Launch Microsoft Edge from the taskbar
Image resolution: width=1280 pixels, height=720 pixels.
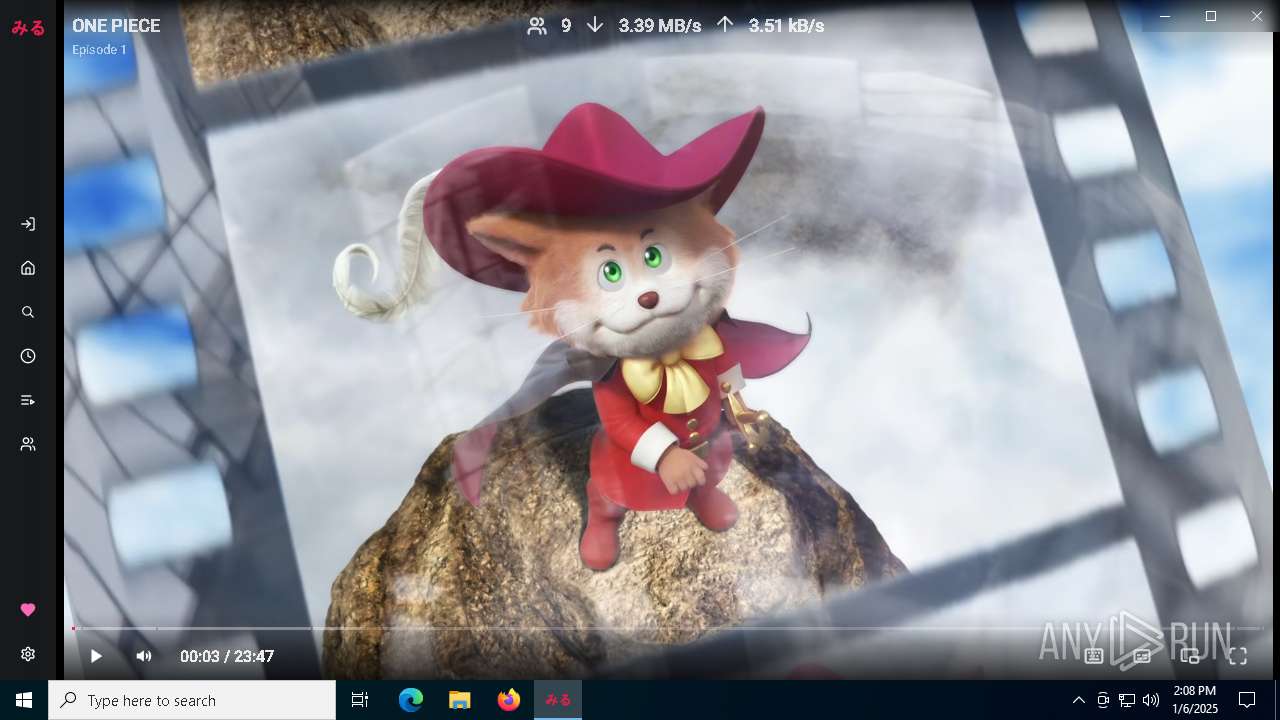pyautogui.click(x=411, y=700)
